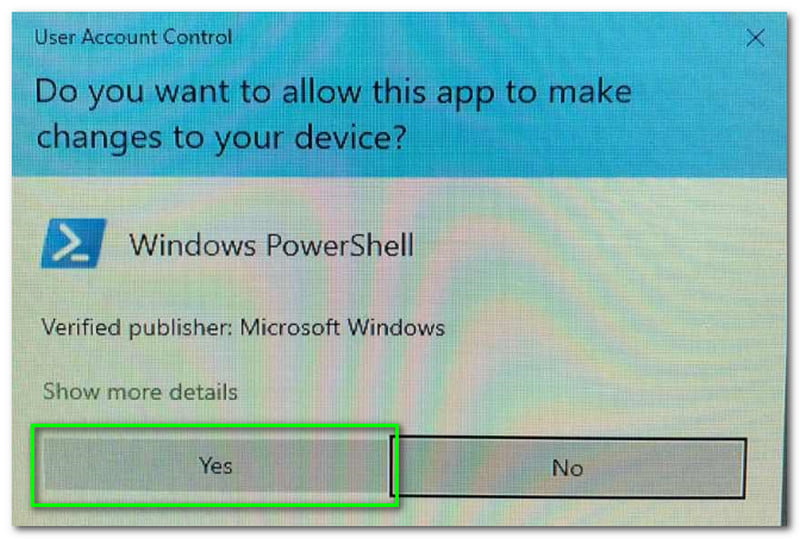The image size is (800, 539).
Task: Click the word PowerShell in the app name
Action: [340, 245]
